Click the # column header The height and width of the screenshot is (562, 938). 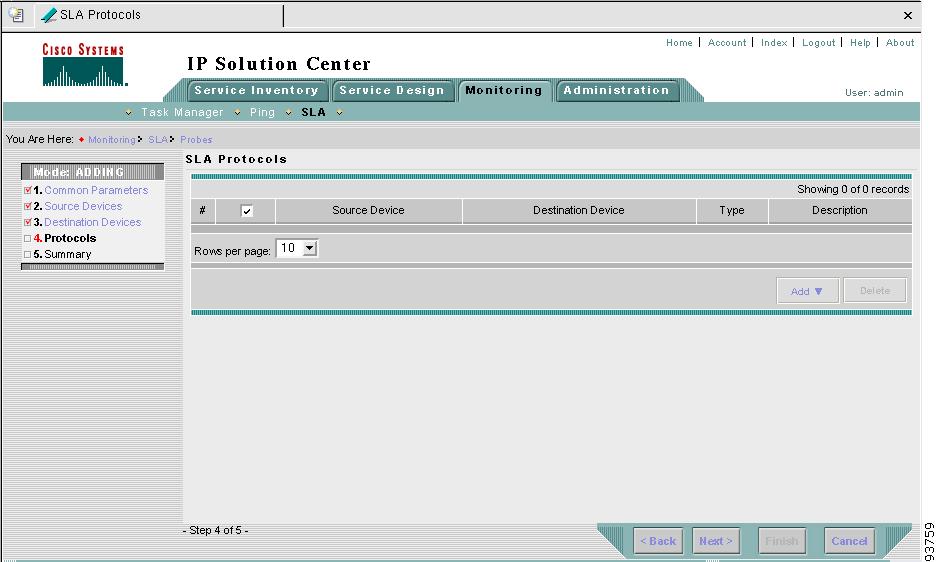pos(203,211)
